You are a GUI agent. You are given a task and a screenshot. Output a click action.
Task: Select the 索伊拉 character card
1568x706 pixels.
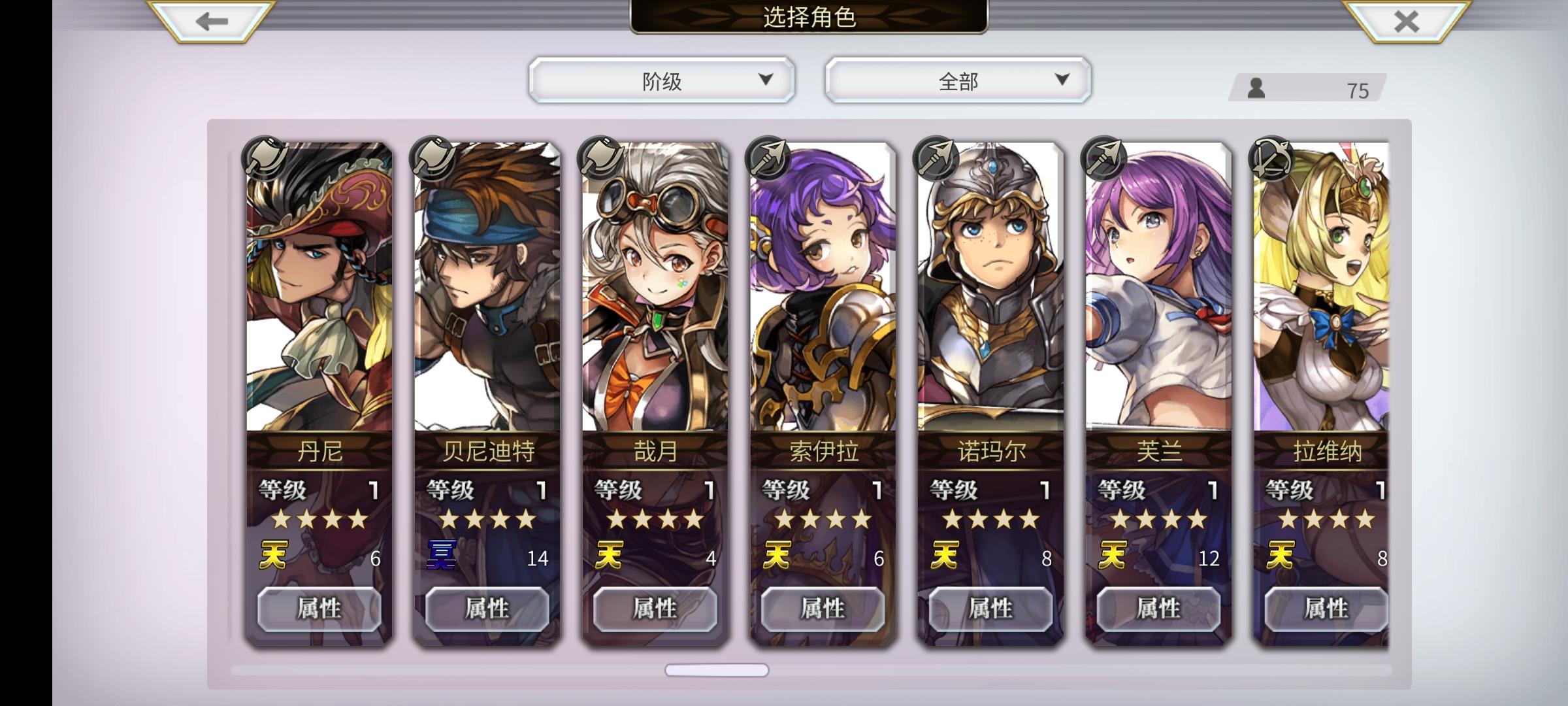coord(823,392)
